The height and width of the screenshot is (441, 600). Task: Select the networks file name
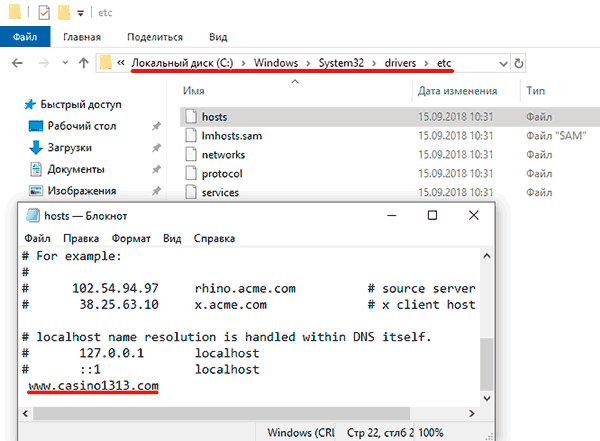[x=223, y=155]
